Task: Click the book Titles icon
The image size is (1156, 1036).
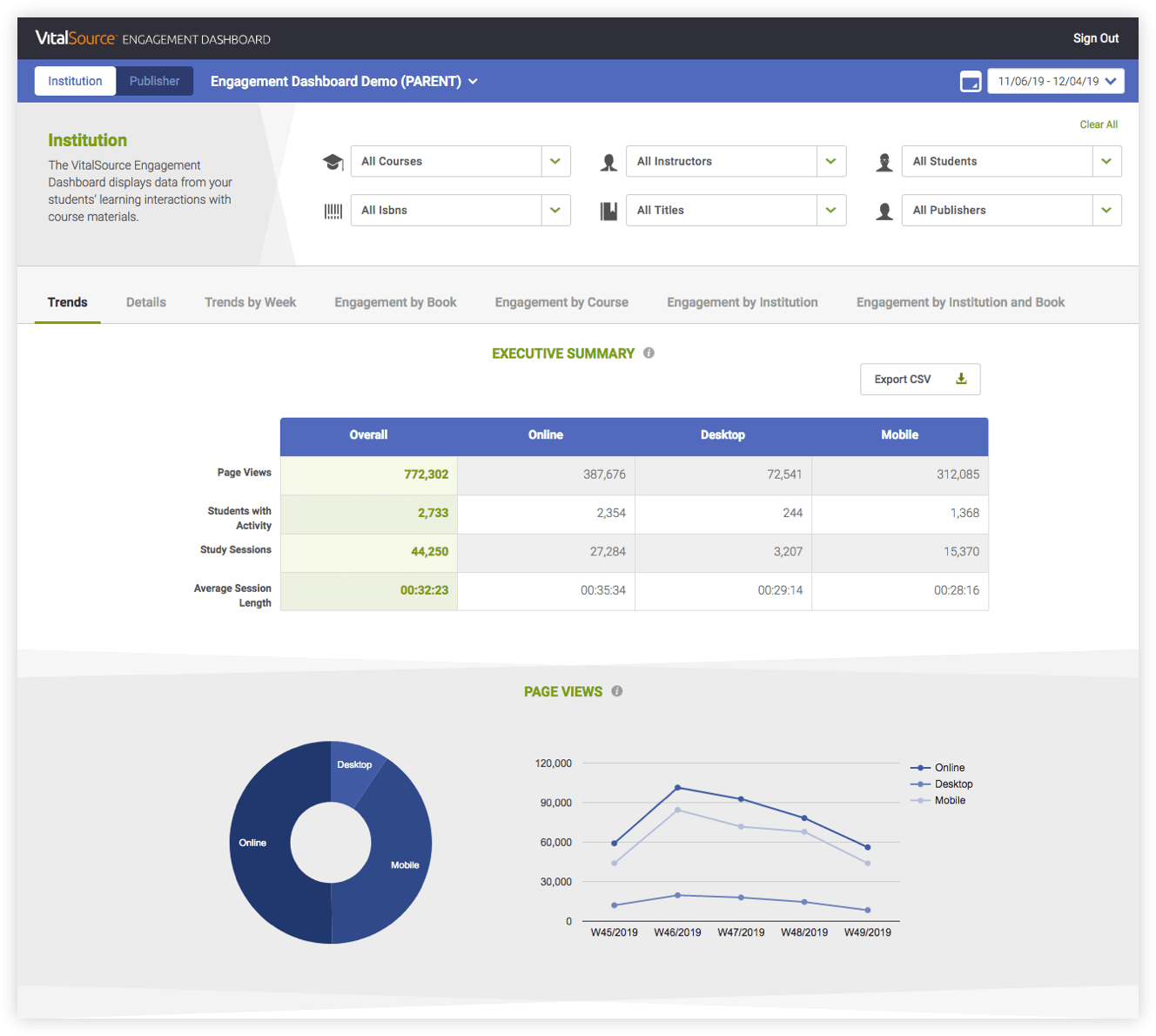Action: coord(608,212)
